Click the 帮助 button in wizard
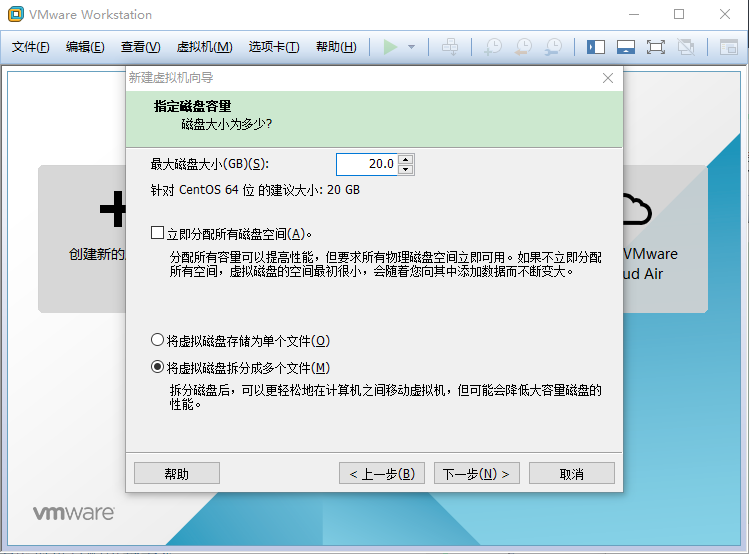 (177, 473)
